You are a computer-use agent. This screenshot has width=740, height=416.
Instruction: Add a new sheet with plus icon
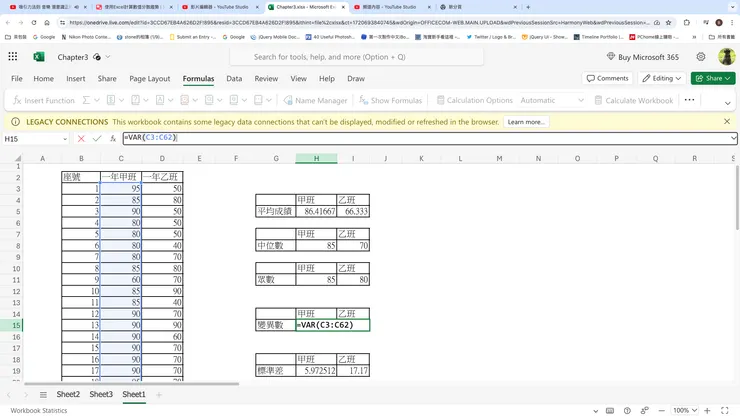tap(159, 394)
